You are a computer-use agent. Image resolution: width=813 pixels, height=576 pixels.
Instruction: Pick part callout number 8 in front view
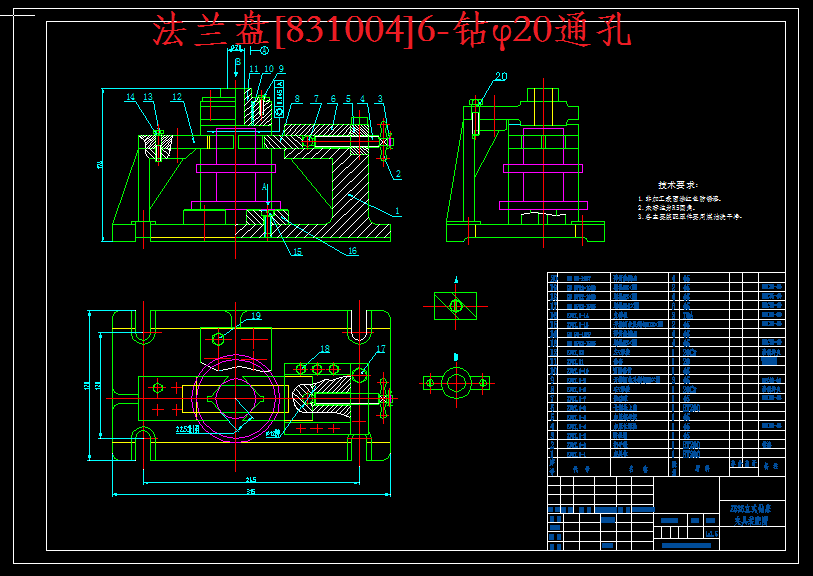pyautogui.click(x=297, y=99)
